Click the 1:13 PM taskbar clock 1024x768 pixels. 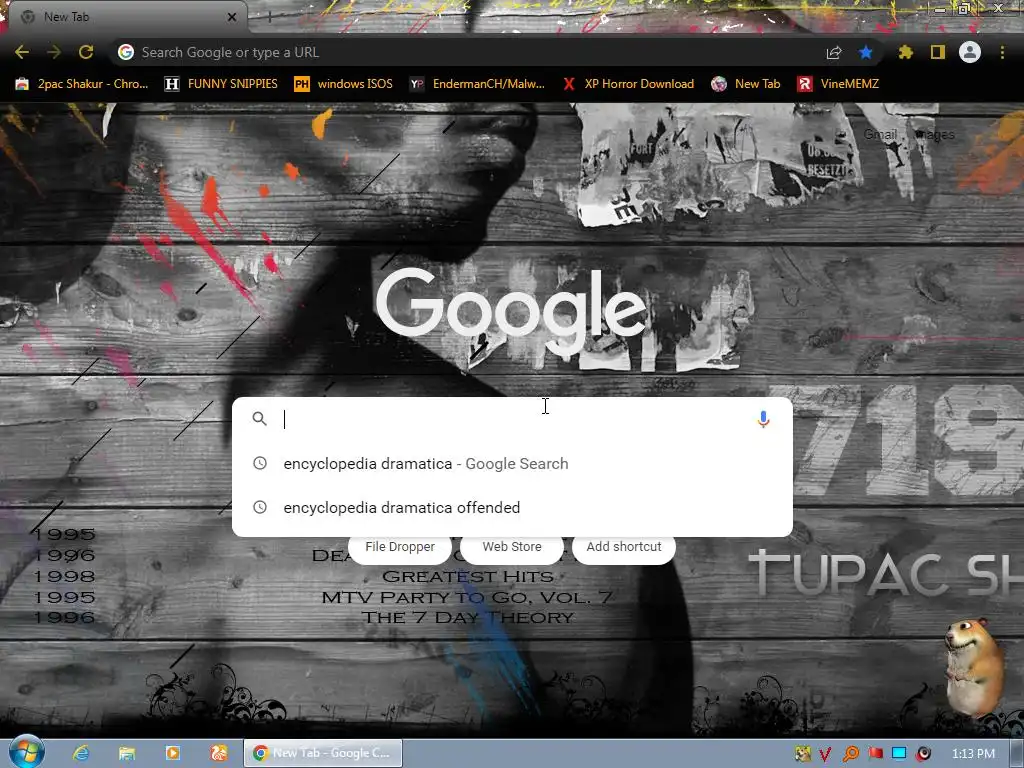point(973,754)
